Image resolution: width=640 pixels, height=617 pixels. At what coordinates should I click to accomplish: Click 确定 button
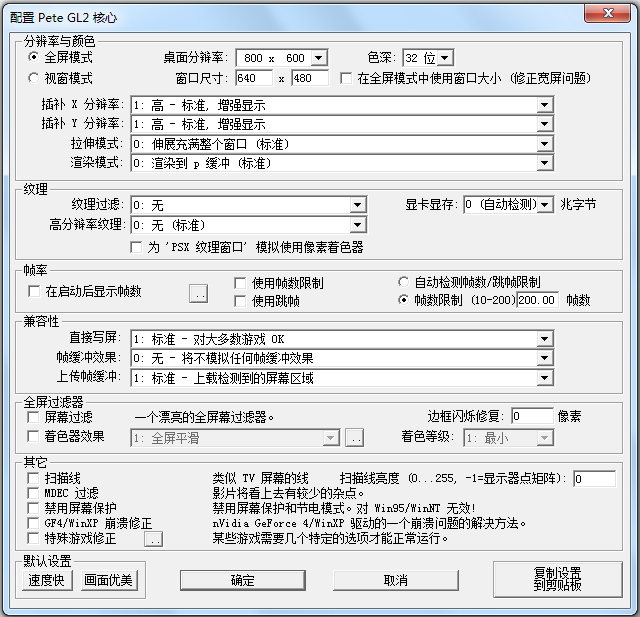click(x=242, y=580)
